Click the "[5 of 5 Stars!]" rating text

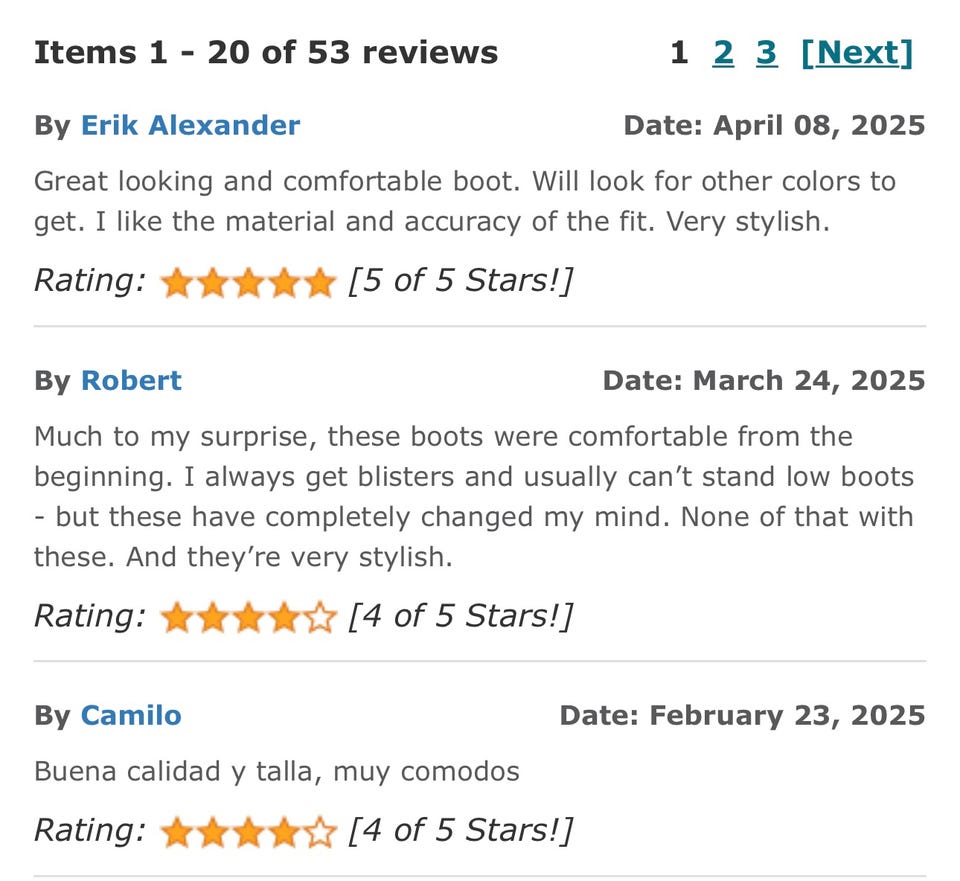[x=460, y=282]
